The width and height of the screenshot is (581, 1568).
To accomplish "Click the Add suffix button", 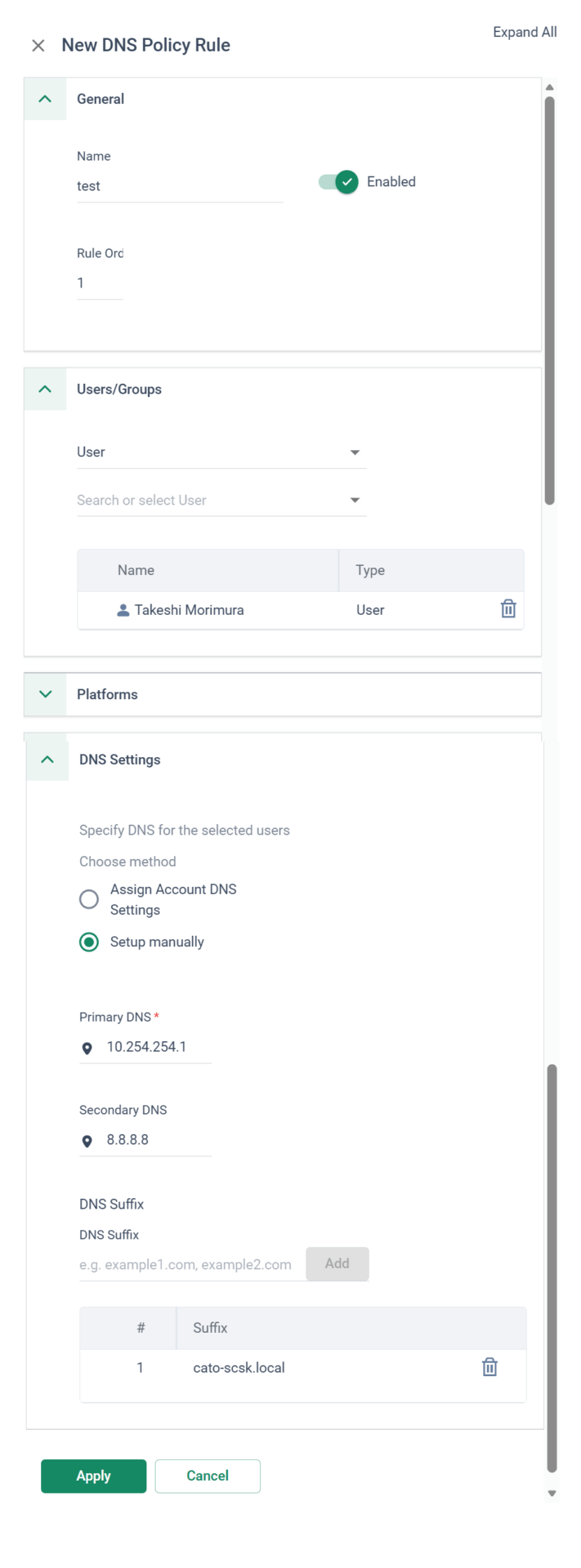I will pos(337,1263).
